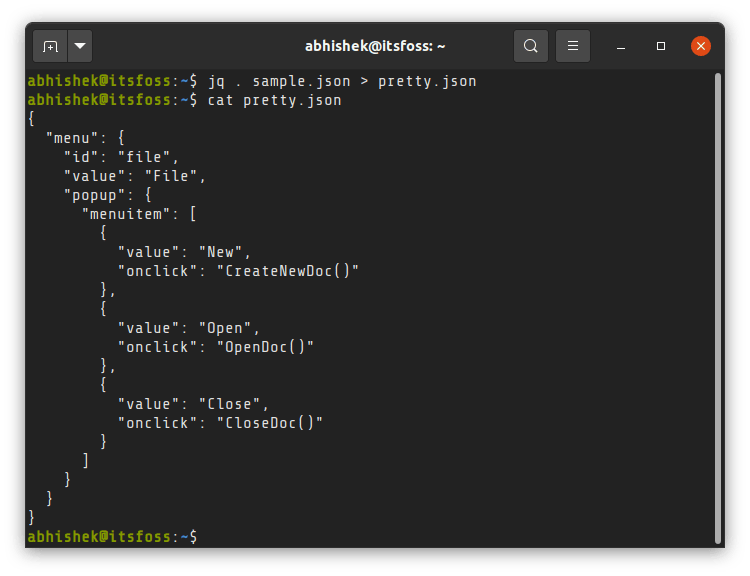The image size is (750, 576).
Task: Click the "New" value in the output
Action: (x=220, y=252)
